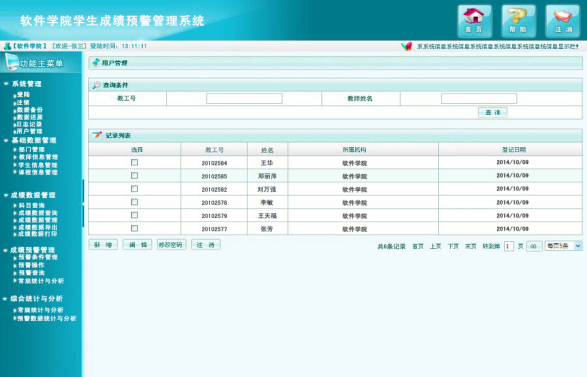Viewport: 587px width, 377px height.
Task: Open 常规统计与分析 under 成绩预警管理
Action: (41, 280)
